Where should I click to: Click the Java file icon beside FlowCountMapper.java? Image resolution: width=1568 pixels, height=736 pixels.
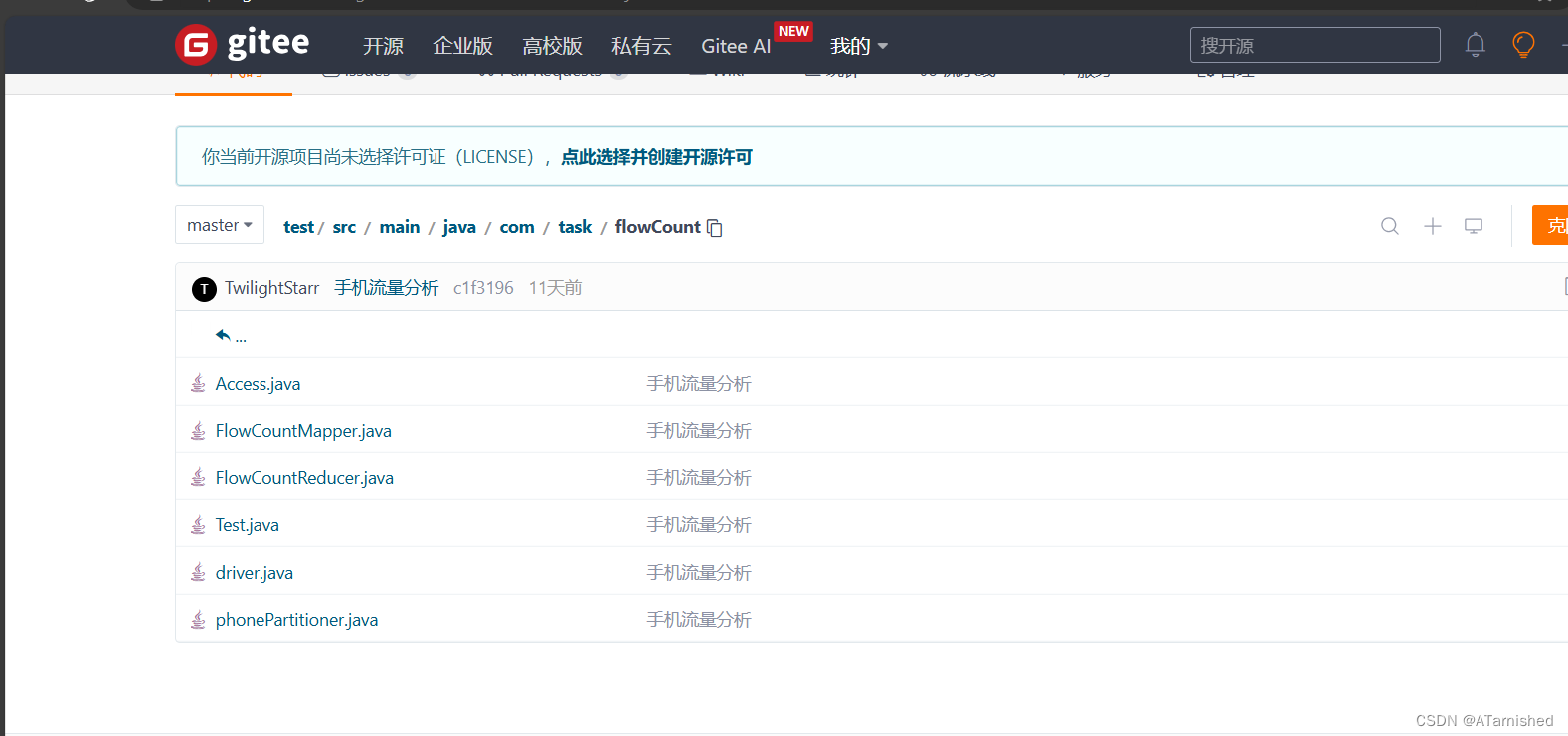[198, 430]
